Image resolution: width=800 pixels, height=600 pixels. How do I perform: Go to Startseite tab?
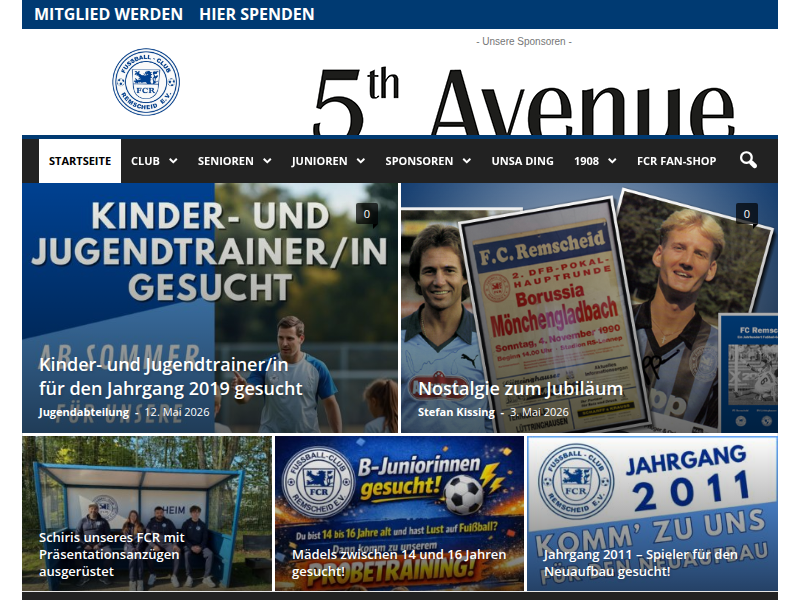(x=80, y=161)
